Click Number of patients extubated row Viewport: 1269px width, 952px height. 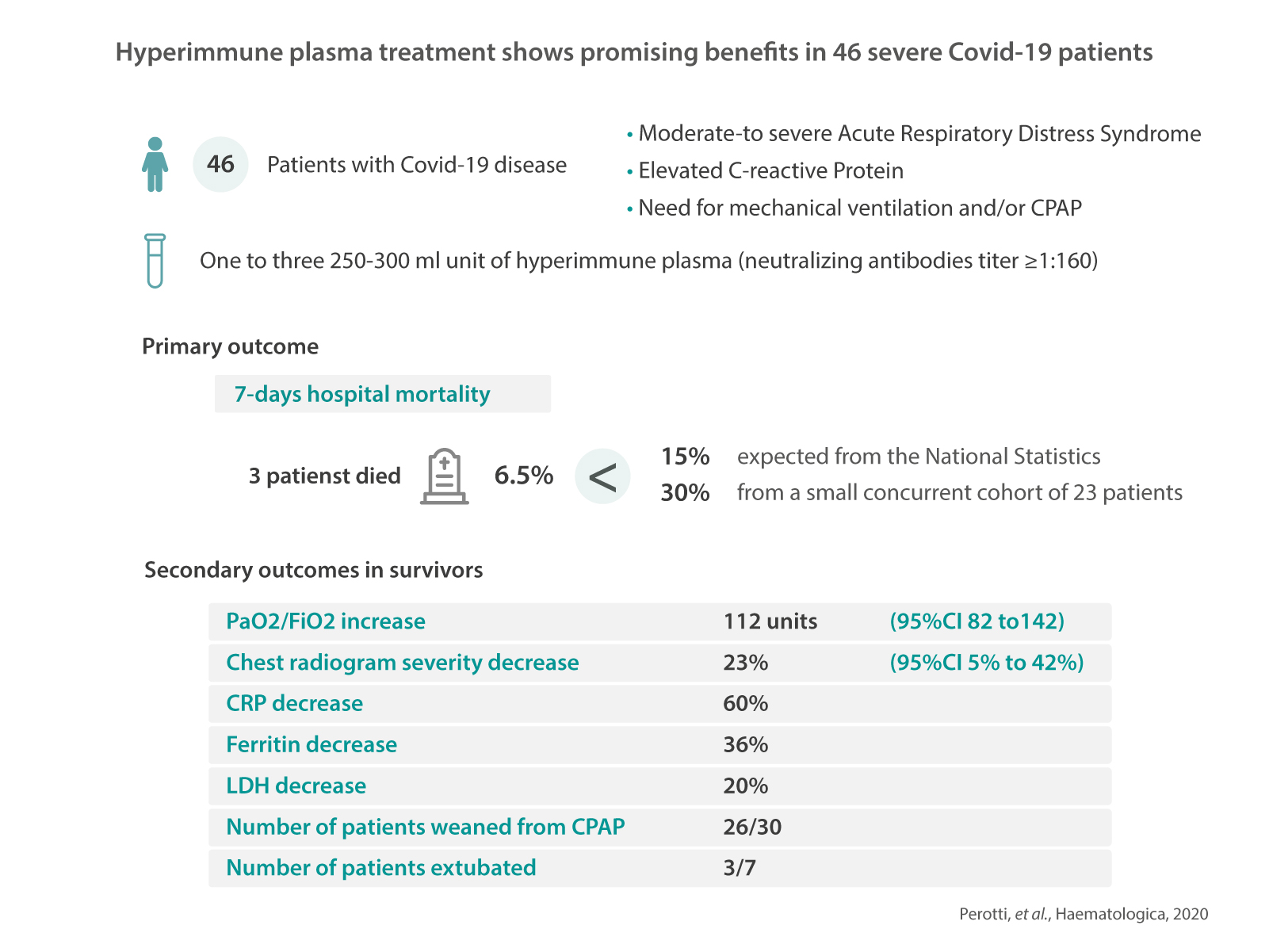click(381, 869)
